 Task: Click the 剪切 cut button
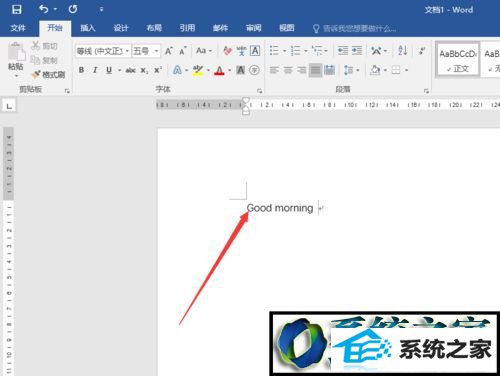tap(44, 46)
